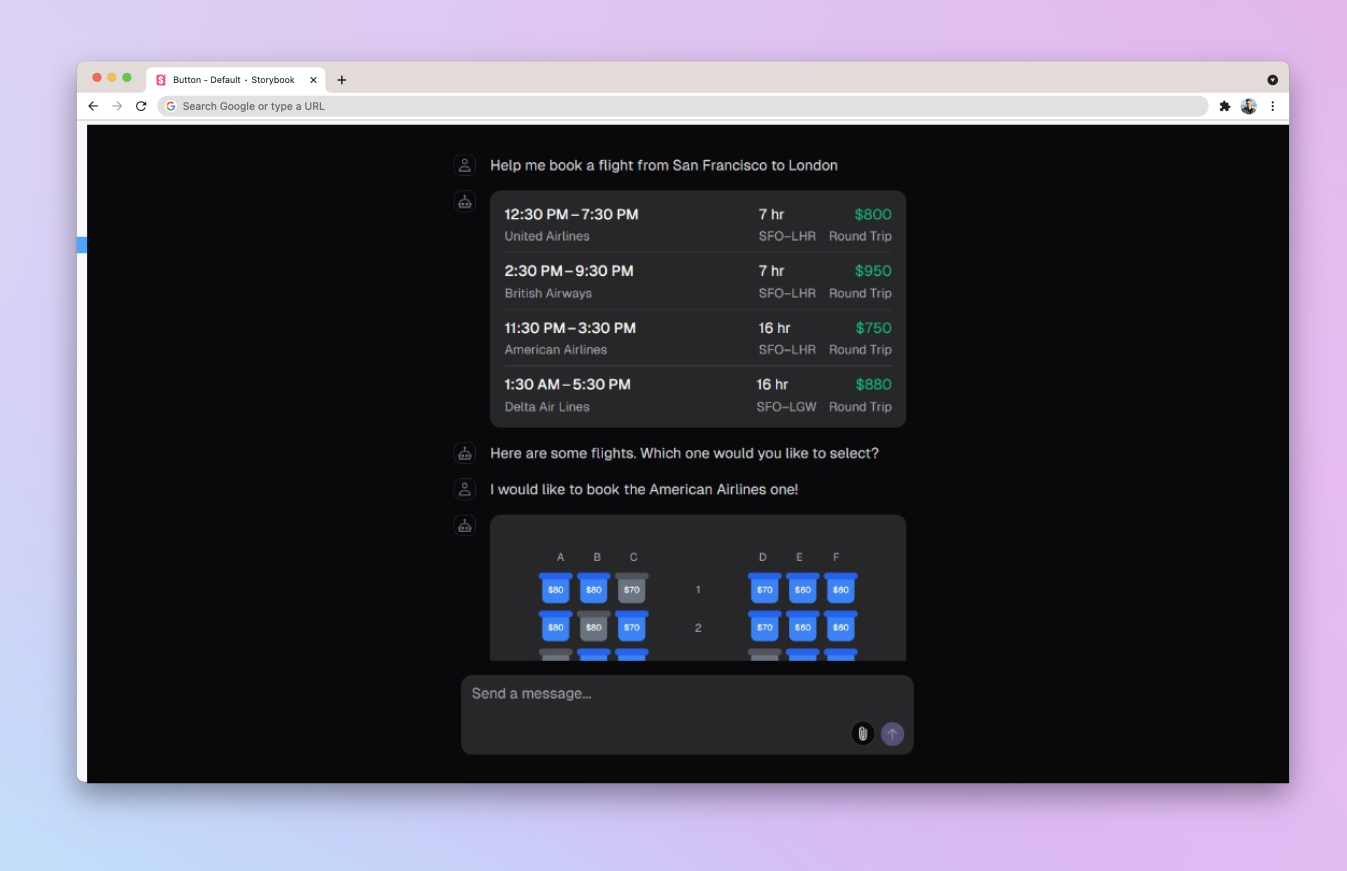Click the browser forward arrow

pos(117,106)
